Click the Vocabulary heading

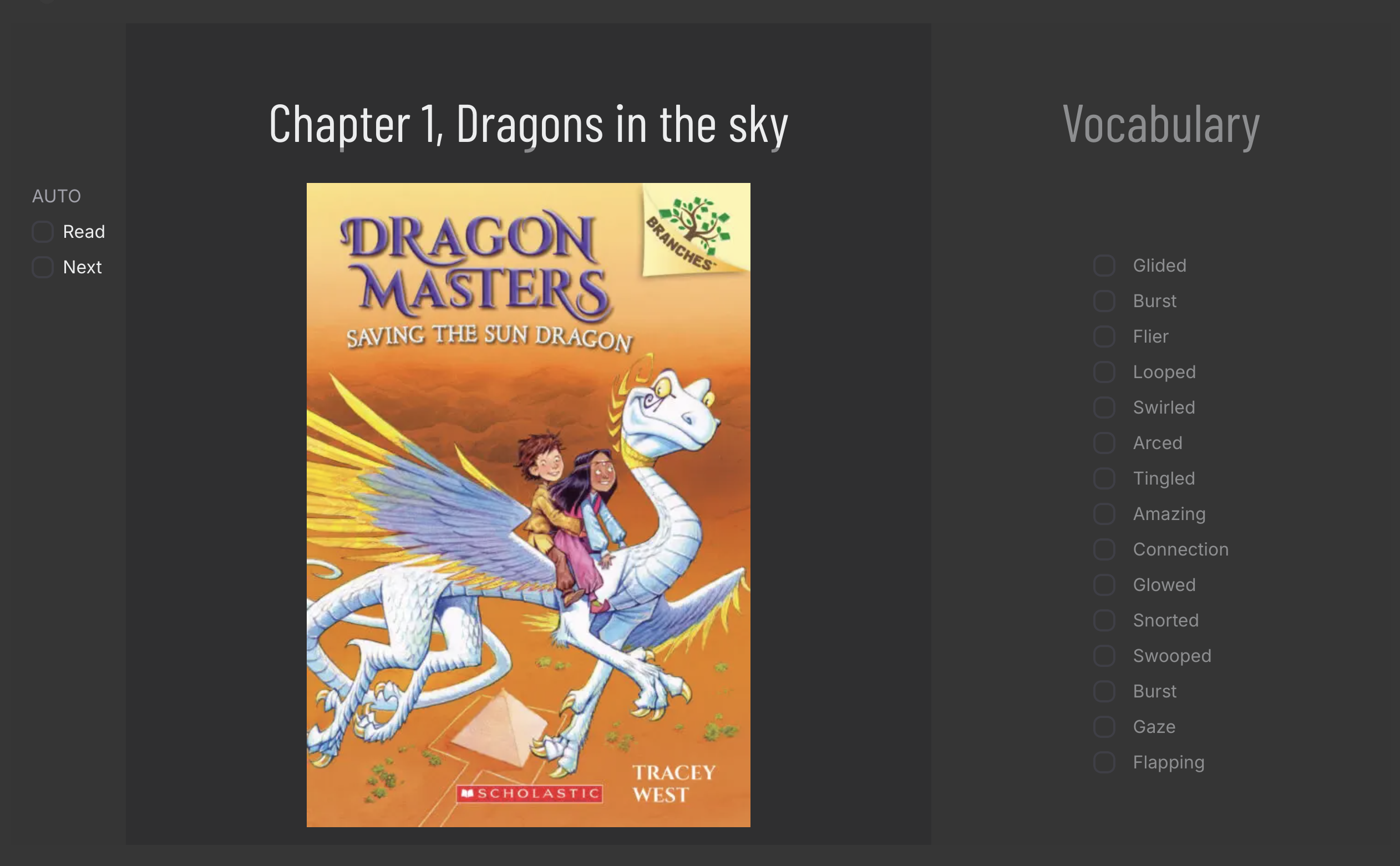pos(1160,124)
